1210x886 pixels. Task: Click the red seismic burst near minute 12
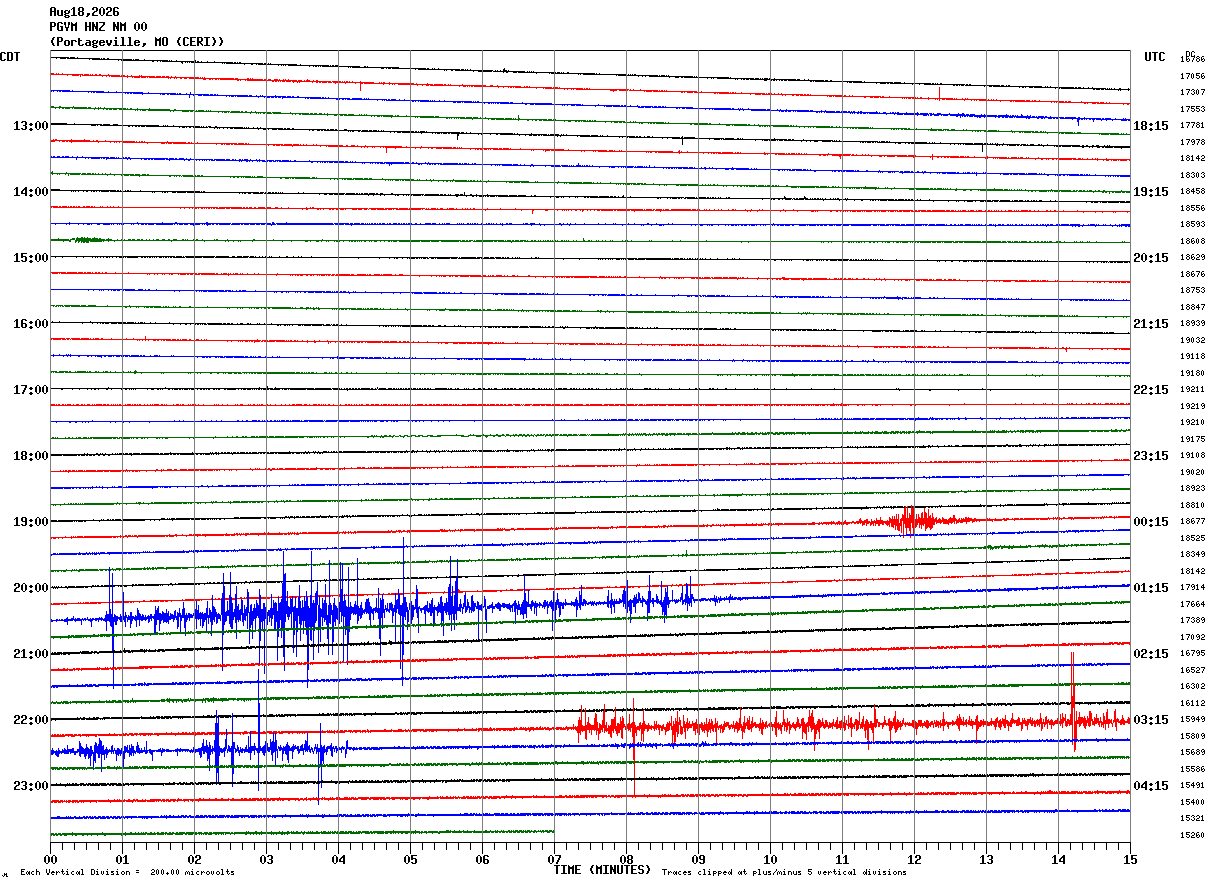(x=913, y=520)
